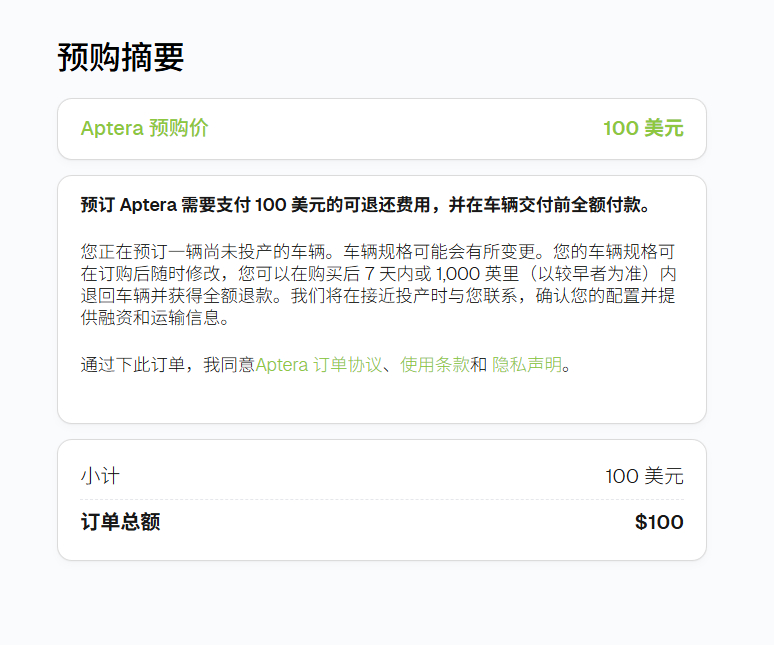Click the green 100 美元 pre-order price
The height and width of the screenshot is (645, 774).
tap(643, 129)
